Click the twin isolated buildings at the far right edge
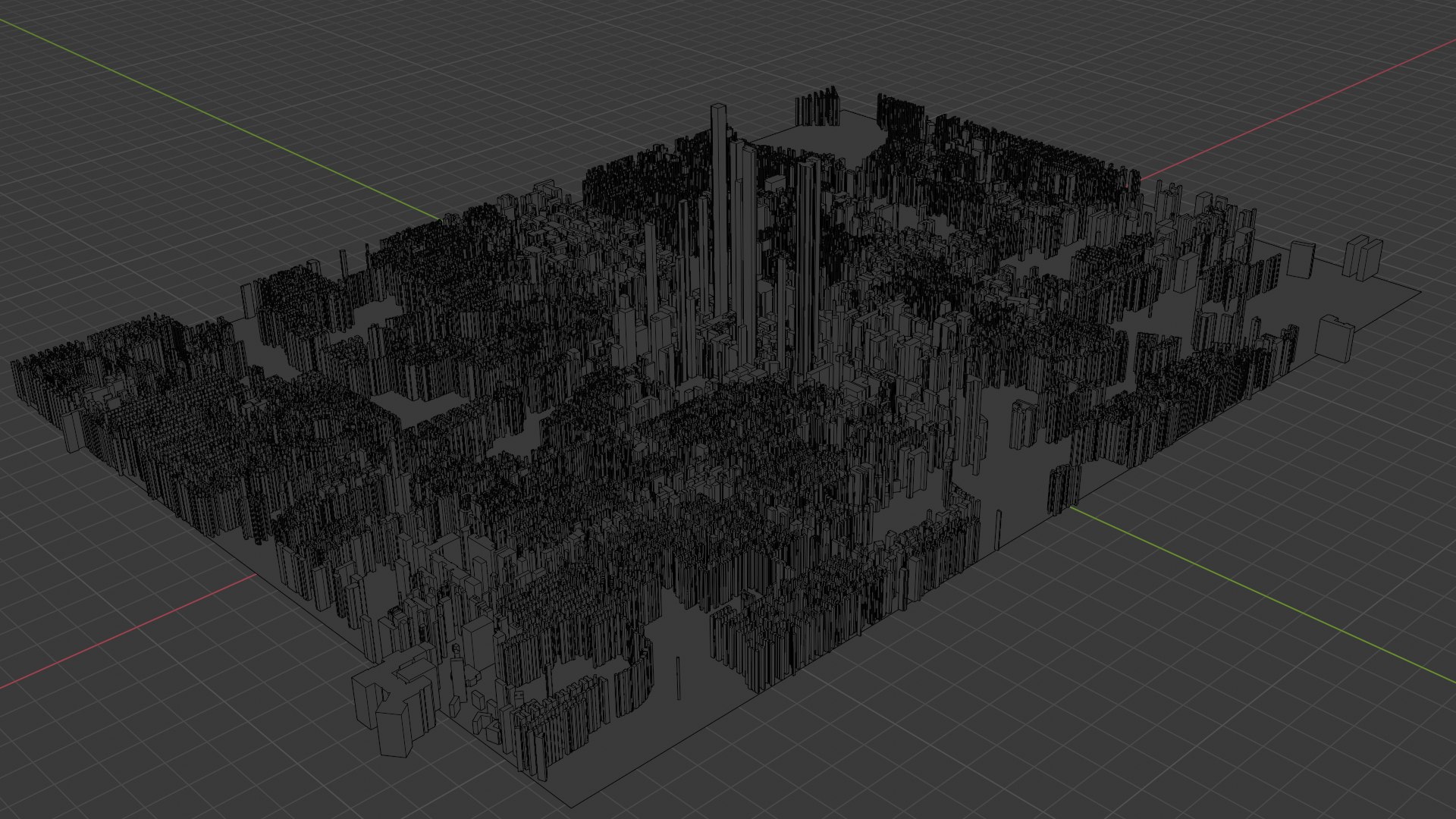 (x=1363, y=258)
